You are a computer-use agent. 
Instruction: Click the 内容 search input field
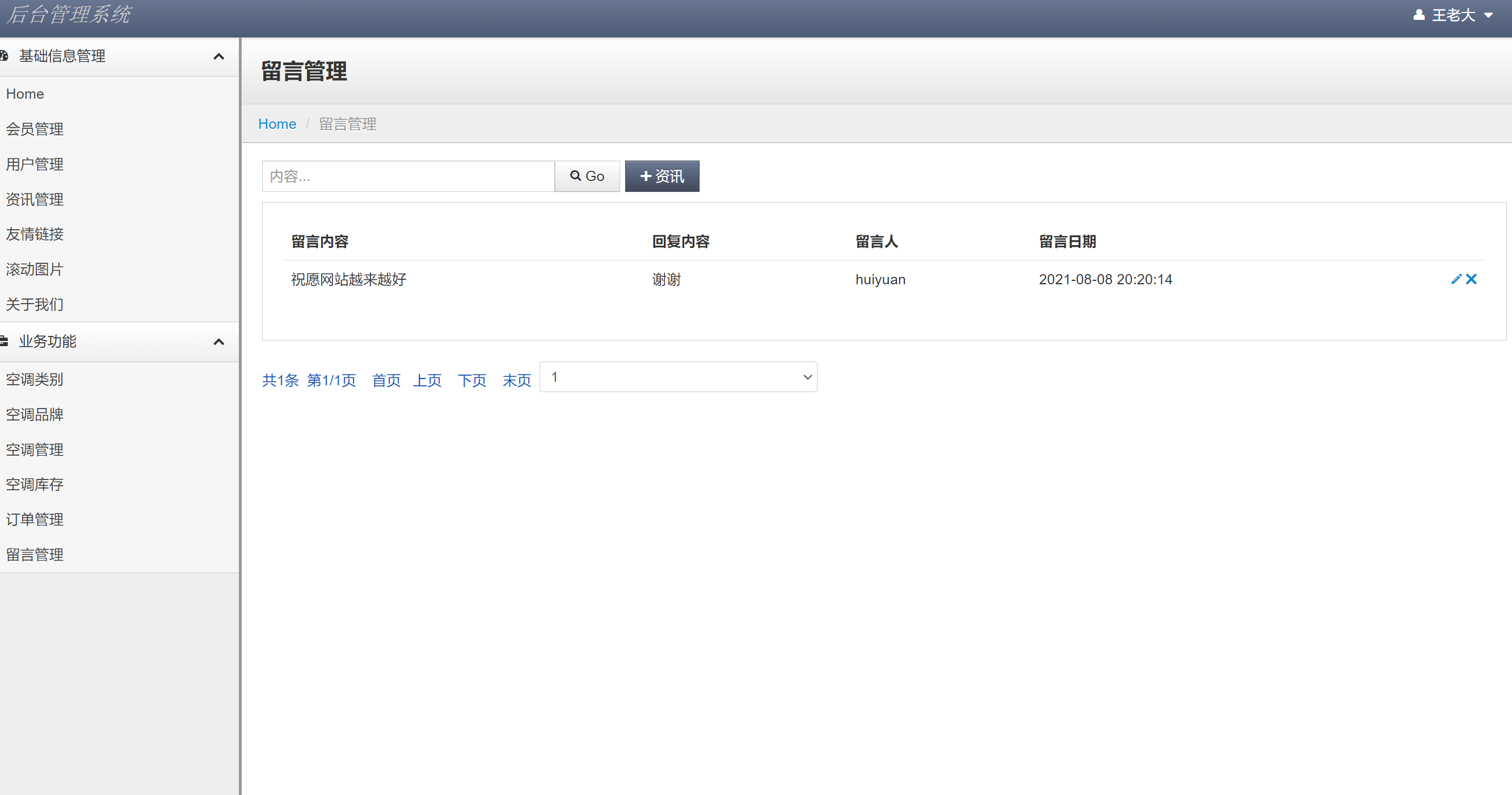coord(408,175)
